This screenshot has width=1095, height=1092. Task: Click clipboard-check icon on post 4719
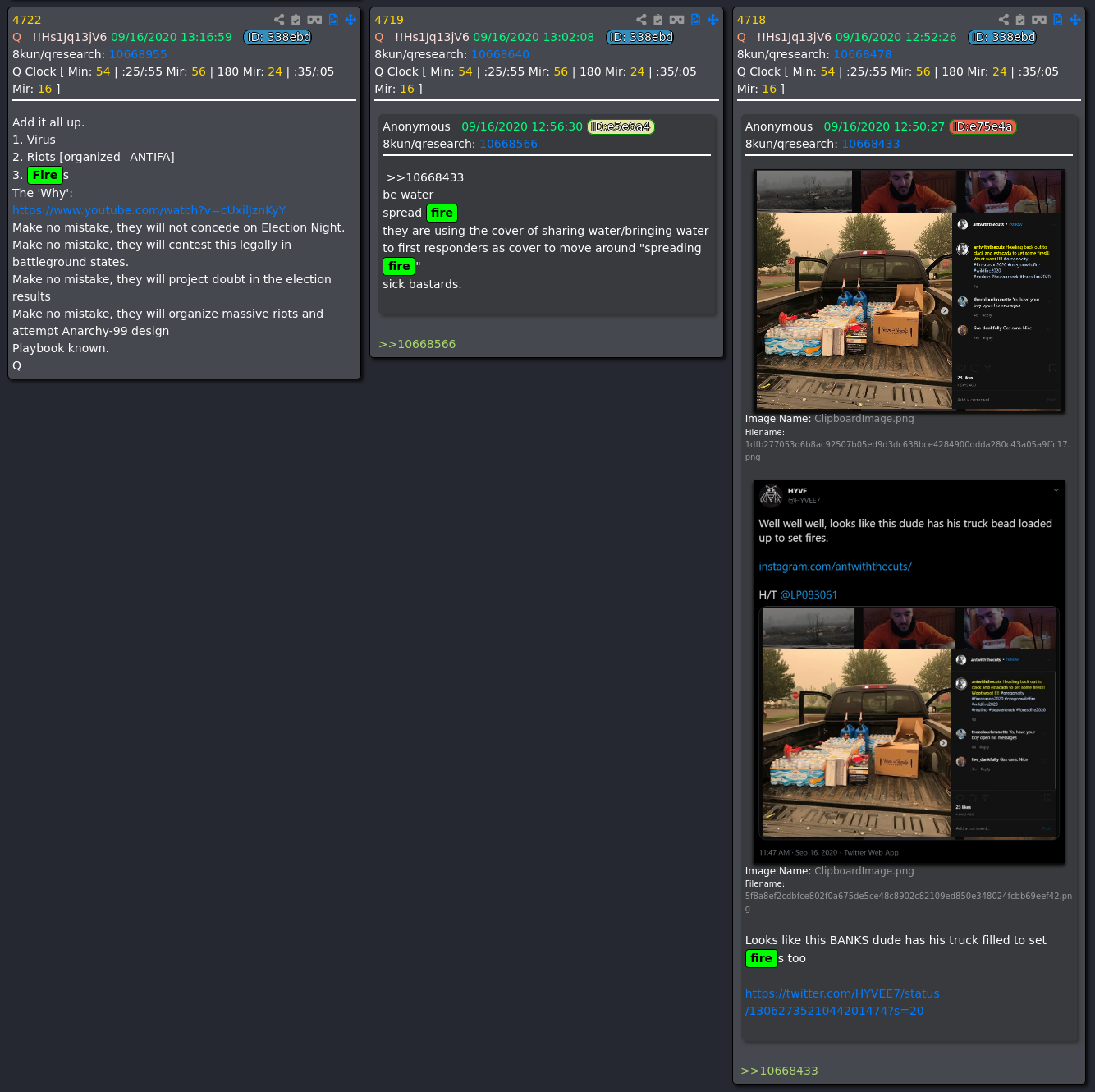[658, 20]
